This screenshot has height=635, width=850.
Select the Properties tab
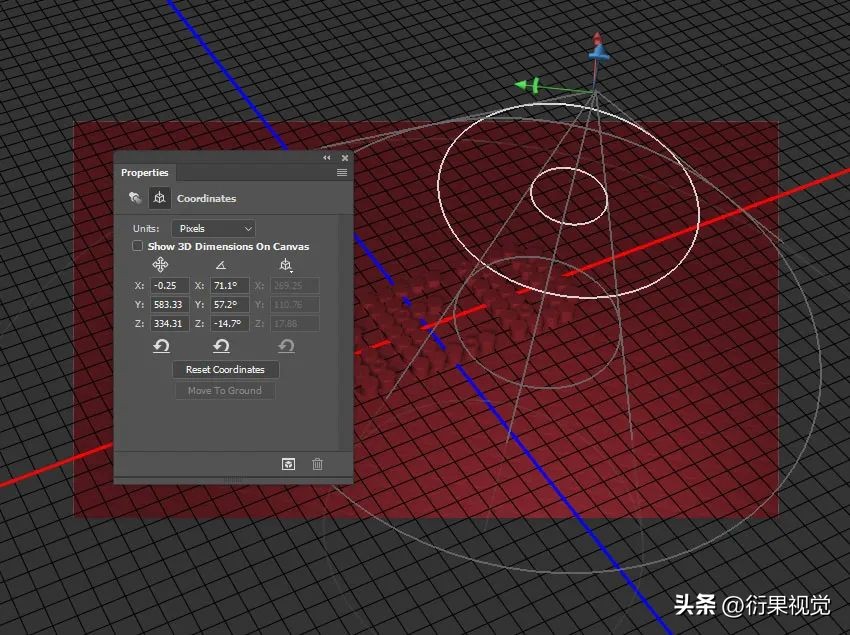point(144,173)
